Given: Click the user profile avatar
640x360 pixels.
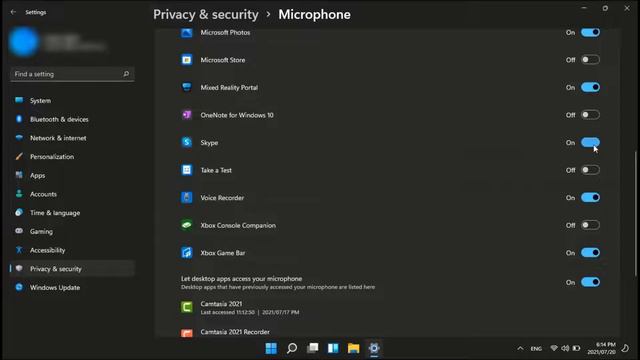Looking at the screenshot, I should click(x=24, y=42).
